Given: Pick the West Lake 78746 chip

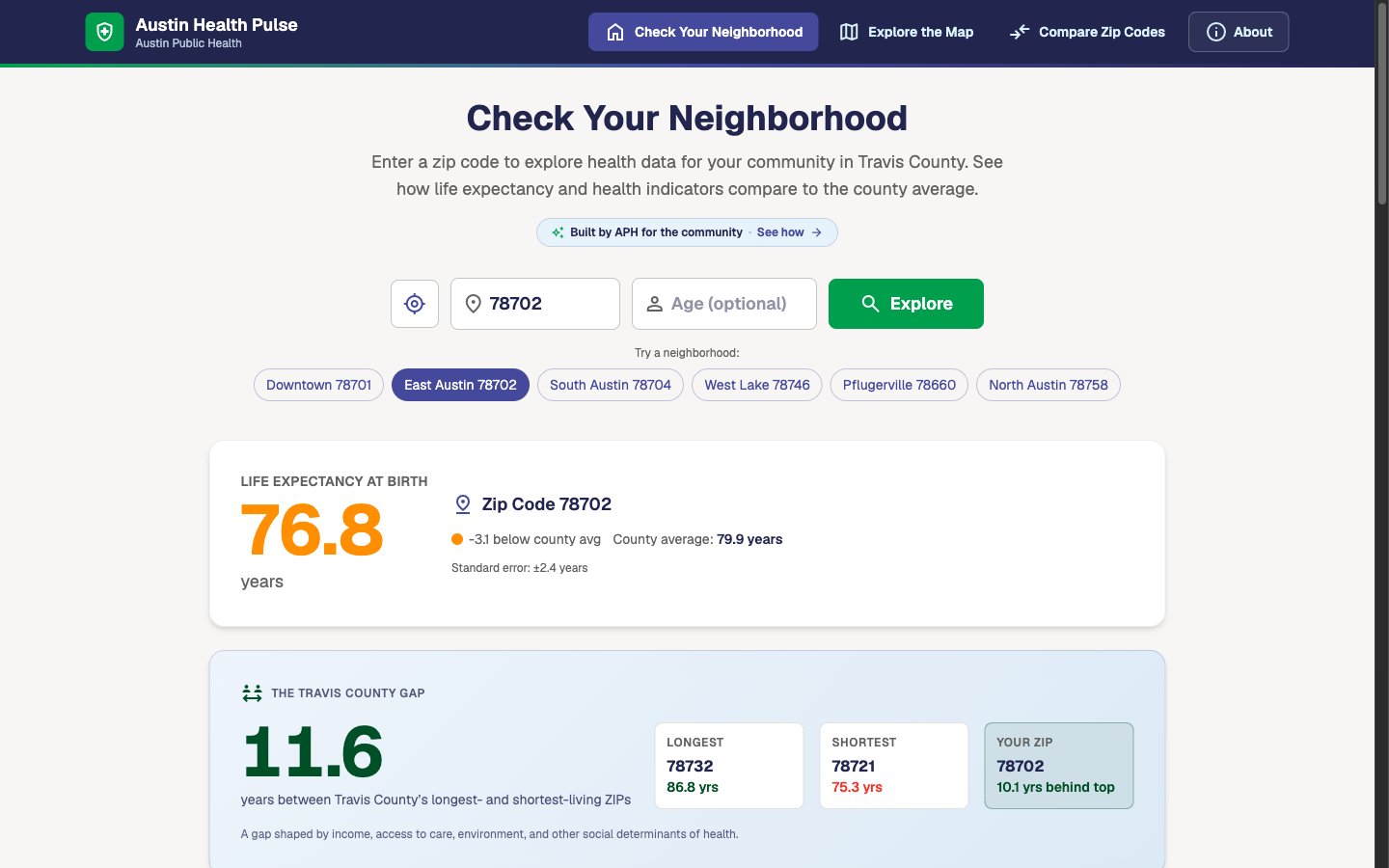Looking at the screenshot, I should 757,385.
